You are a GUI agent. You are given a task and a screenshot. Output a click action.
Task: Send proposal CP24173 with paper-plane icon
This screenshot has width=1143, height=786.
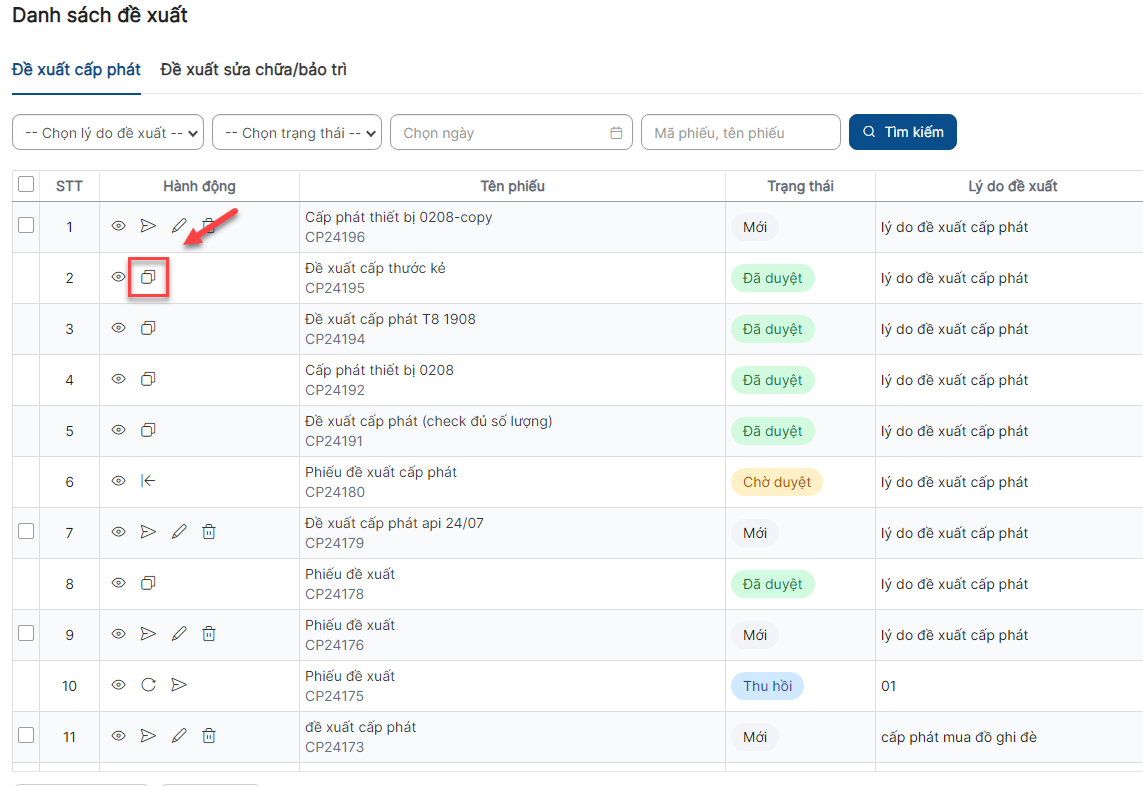[x=148, y=736]
